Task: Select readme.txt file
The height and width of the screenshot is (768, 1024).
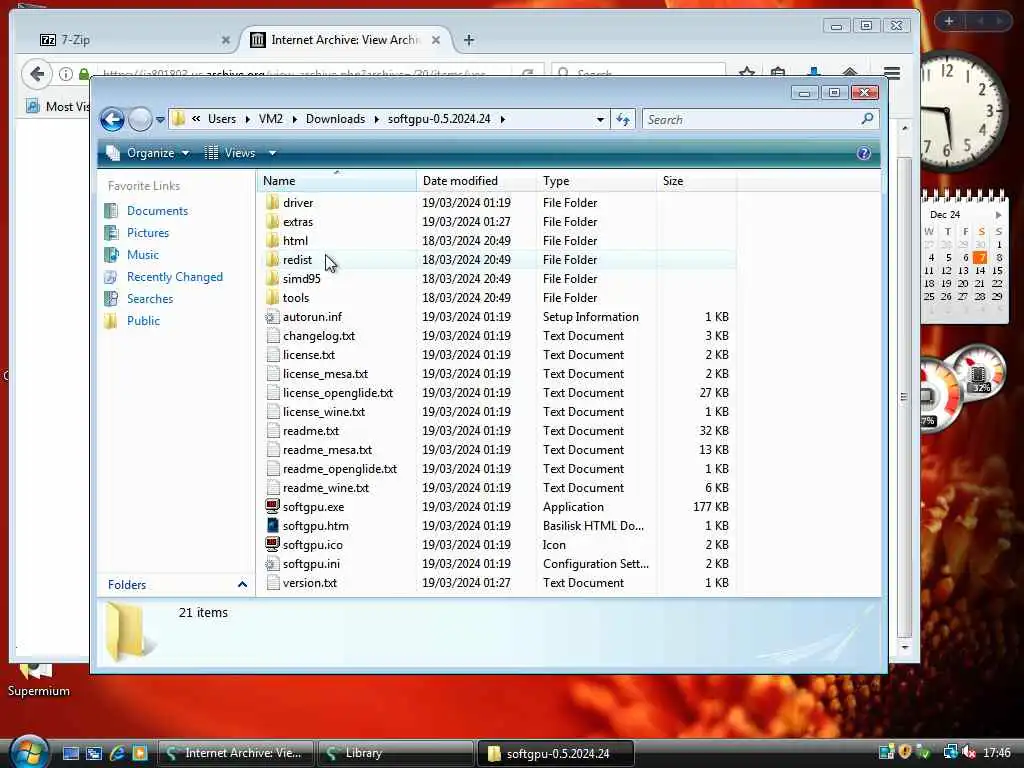Action: [x=311, y=431]
